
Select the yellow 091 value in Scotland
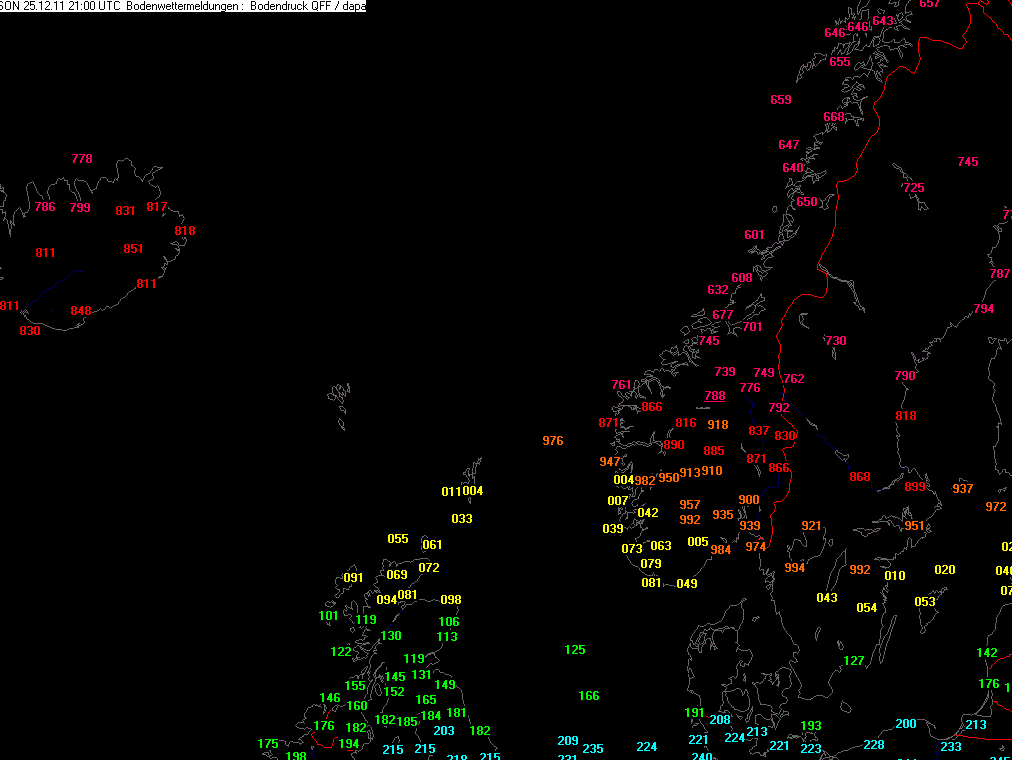[x=353, y=578]
